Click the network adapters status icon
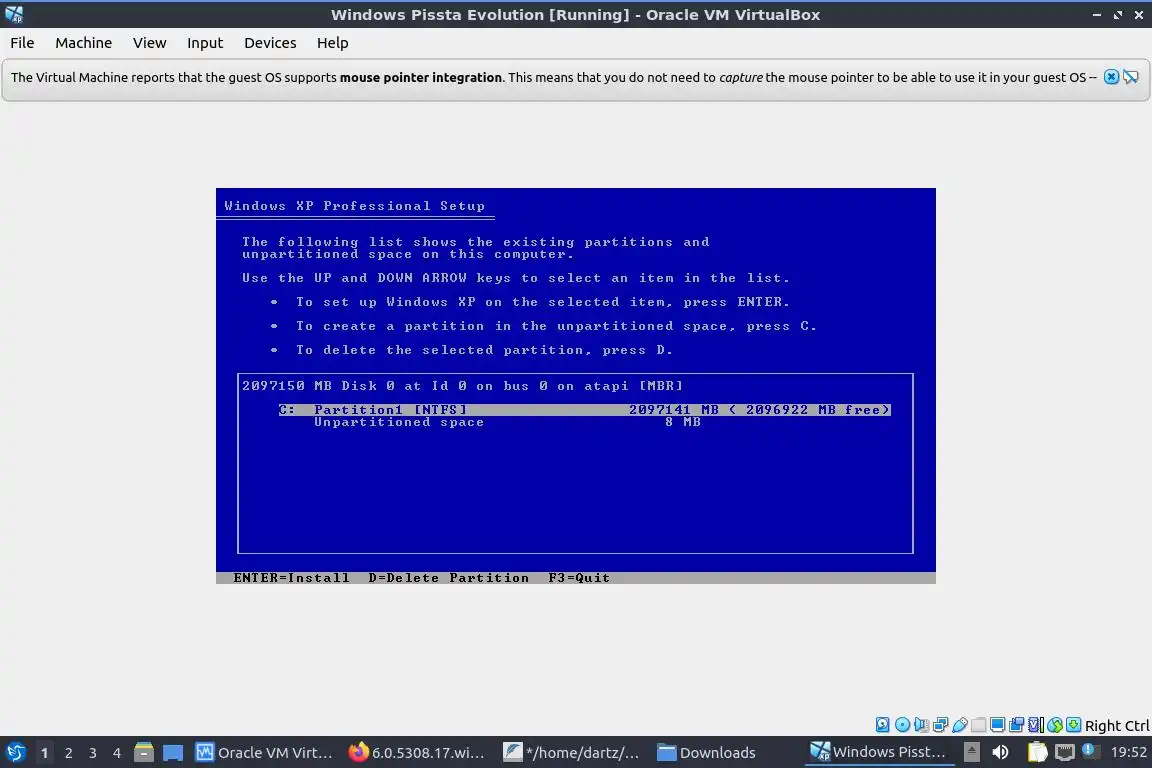This screenshot has width=1152, height=768. click(940, 725)
